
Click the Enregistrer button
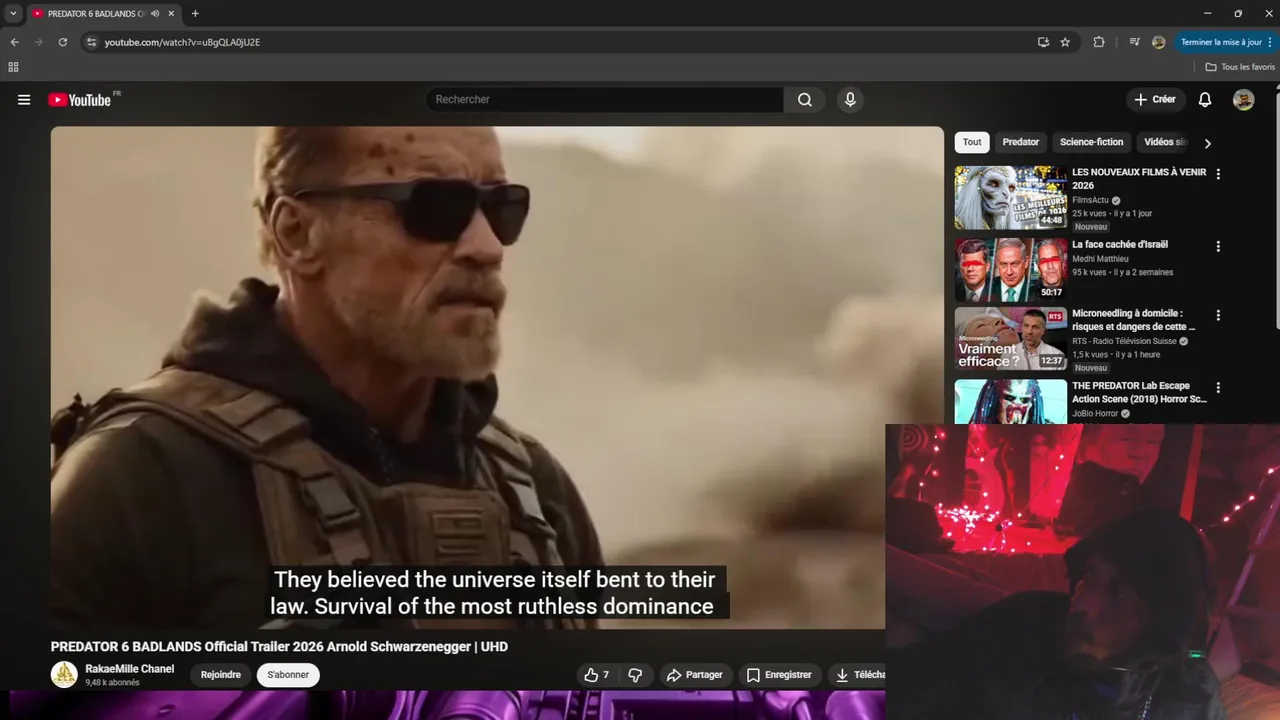pyautogui.click(x=779, y=675)
